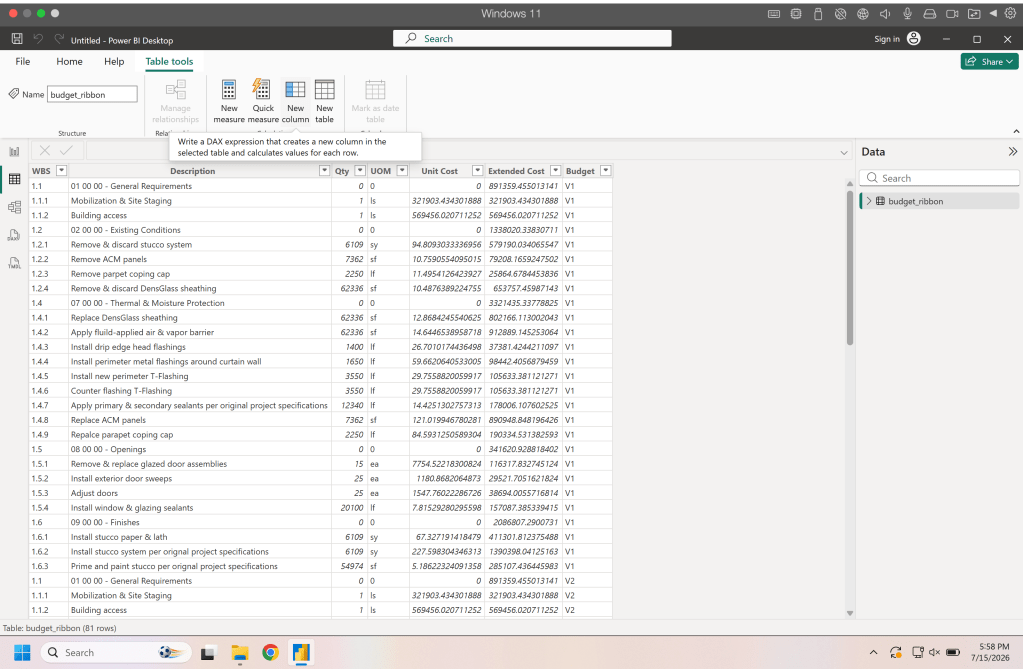Click the vertical table scrollbar thumb
This screenshot has width=1023, height=669.
(x=849, y=268)
